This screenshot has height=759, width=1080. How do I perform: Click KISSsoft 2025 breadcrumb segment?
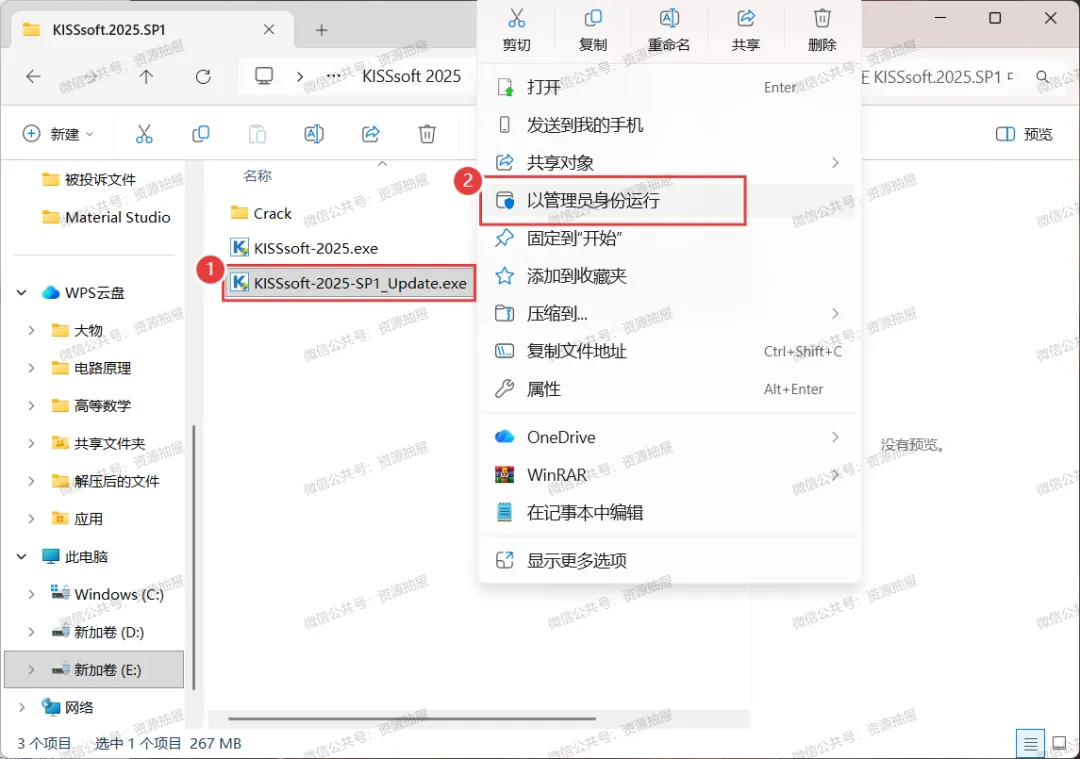(x=411, y=76)
